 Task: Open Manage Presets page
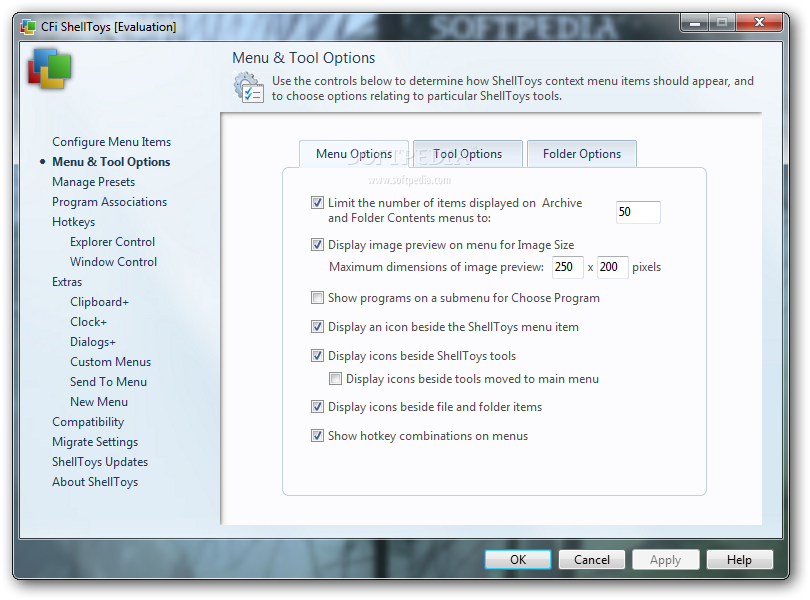point(94,182)
